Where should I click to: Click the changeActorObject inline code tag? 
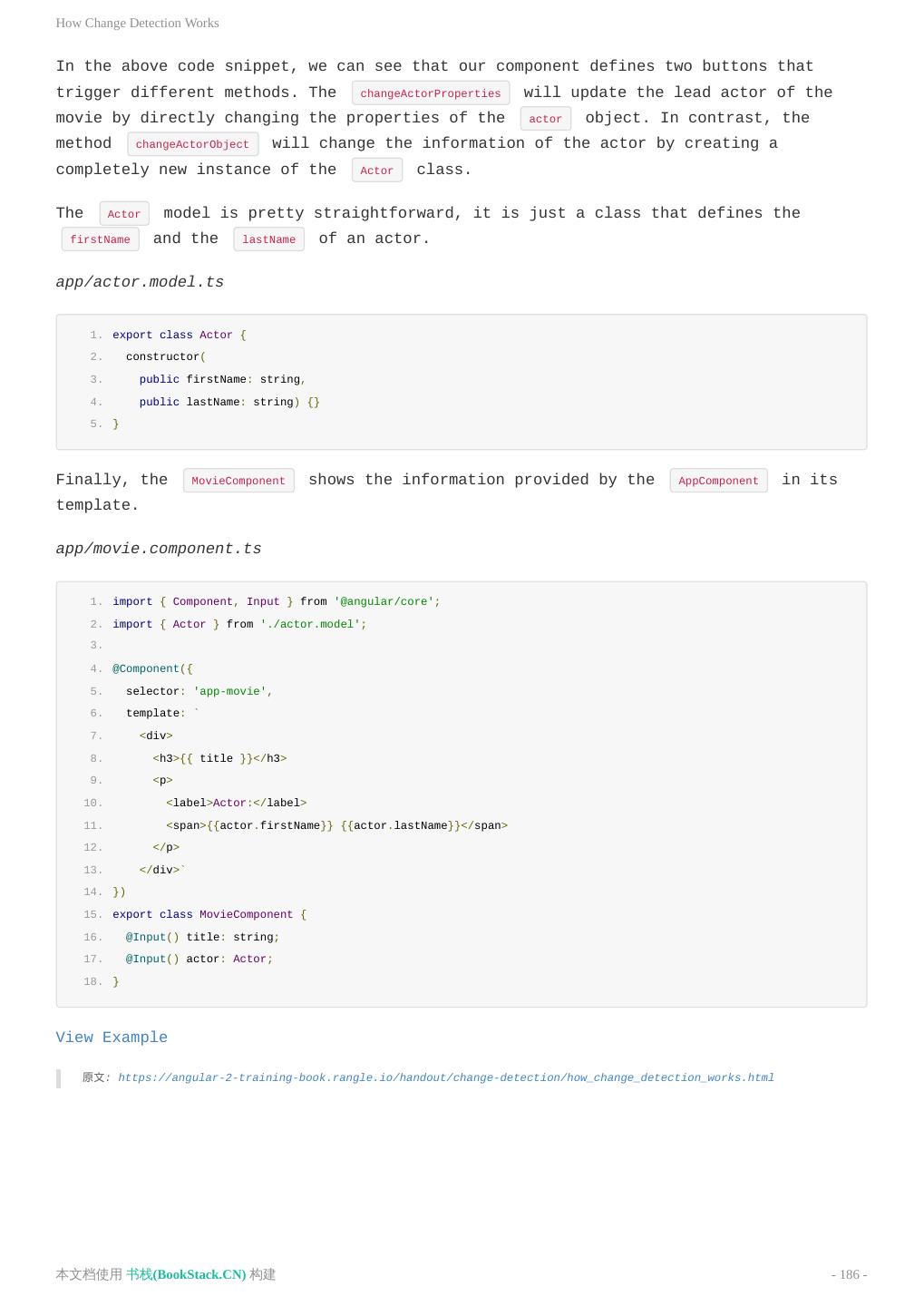(192, 144)
